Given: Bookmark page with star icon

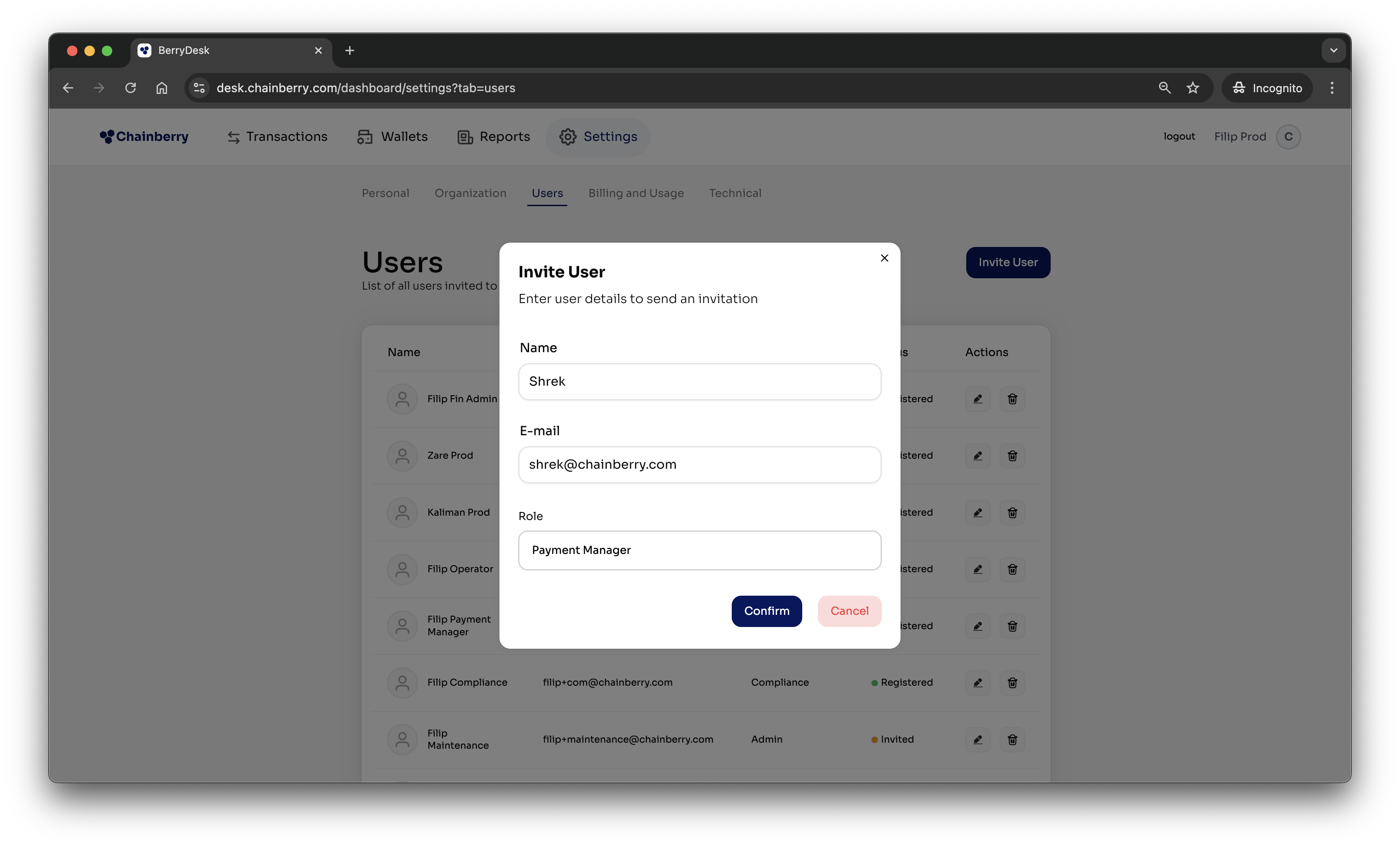Looking at the screenshot, I should 1192,88.
